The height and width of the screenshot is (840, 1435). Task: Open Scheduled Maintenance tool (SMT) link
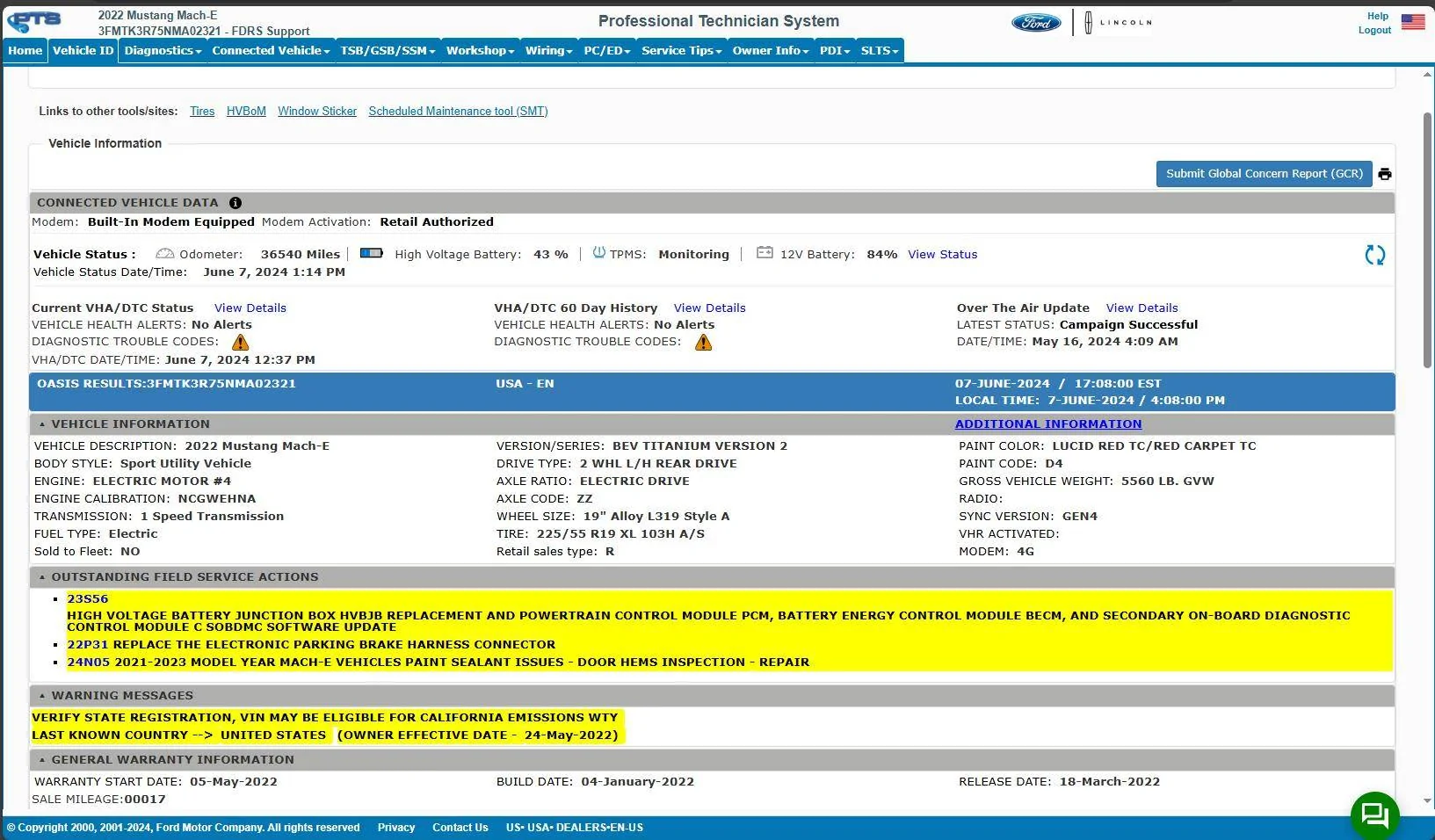point(458,112)
